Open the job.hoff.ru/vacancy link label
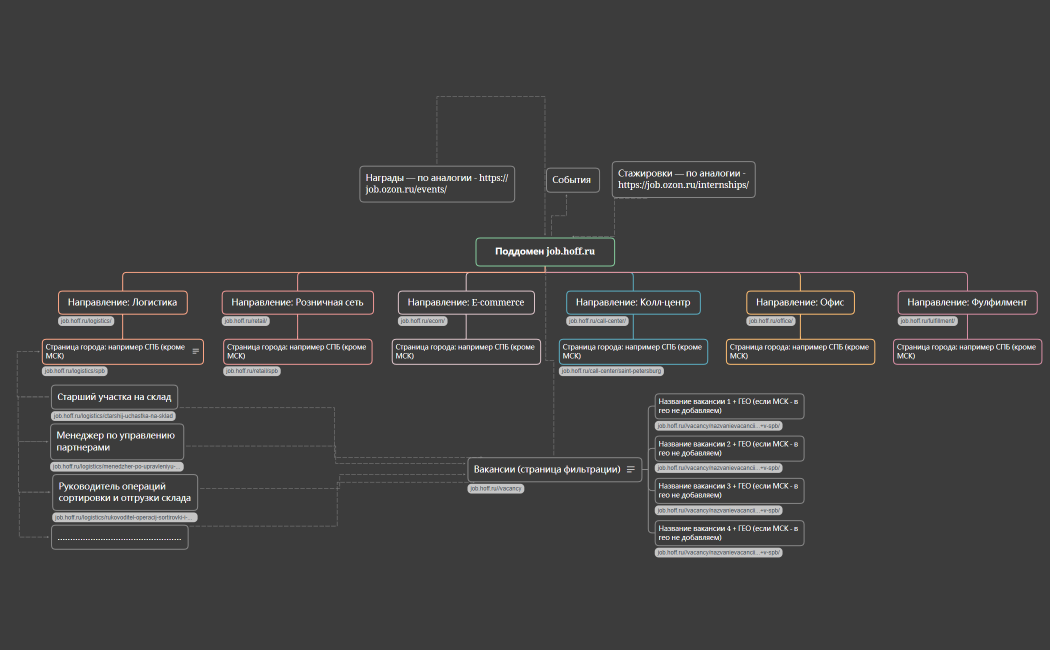This screenshot has height=650, width=1050. pos(497,489)
